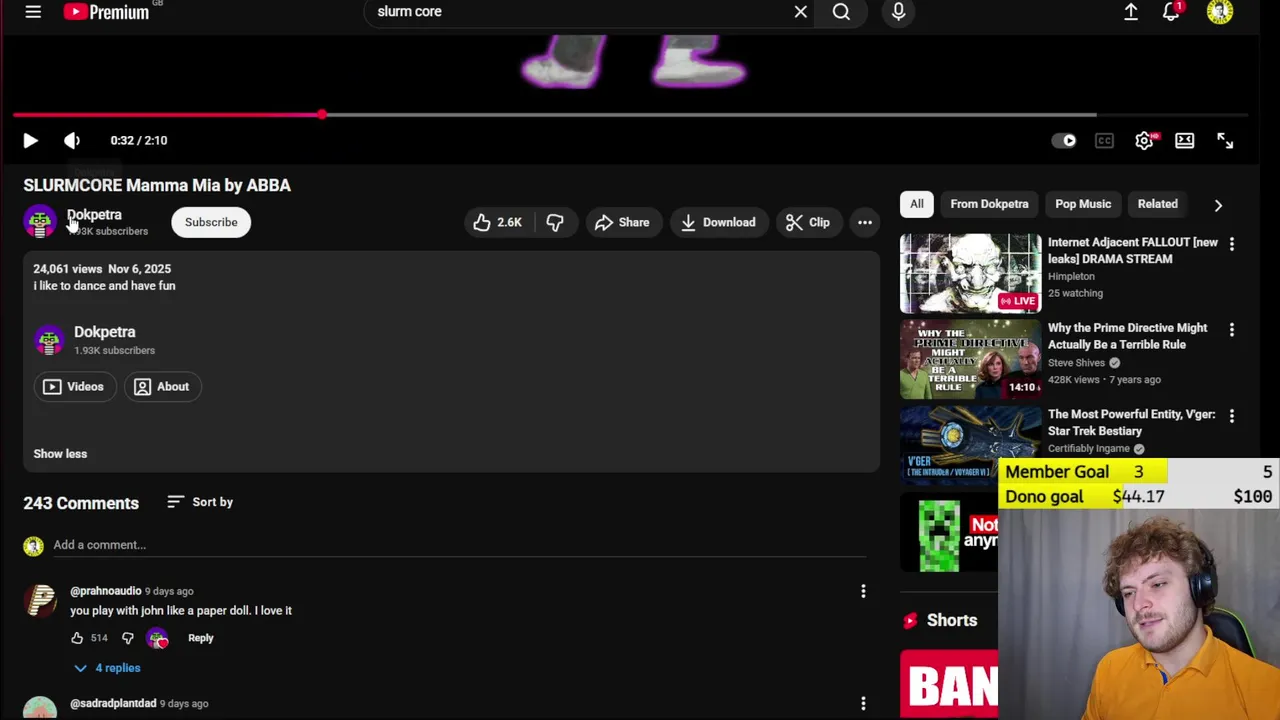Open the account avatar menu
This screenshot has width=1280, height=720.
tap(1220, 12)
